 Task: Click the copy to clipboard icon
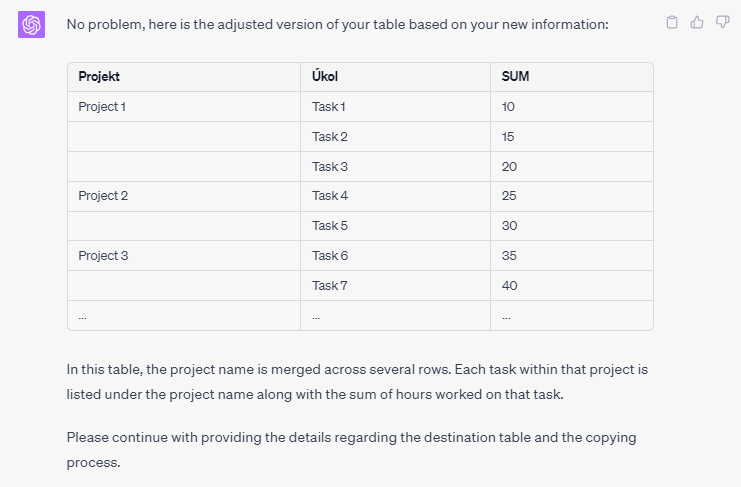pyautogui.click(x=672, y=22)
